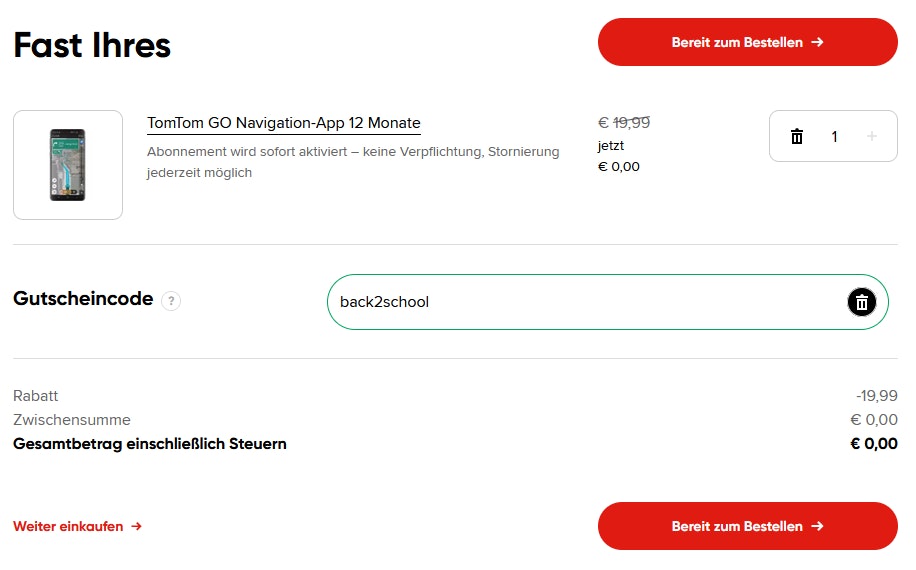Increase quantity with the plus icon

872,136
